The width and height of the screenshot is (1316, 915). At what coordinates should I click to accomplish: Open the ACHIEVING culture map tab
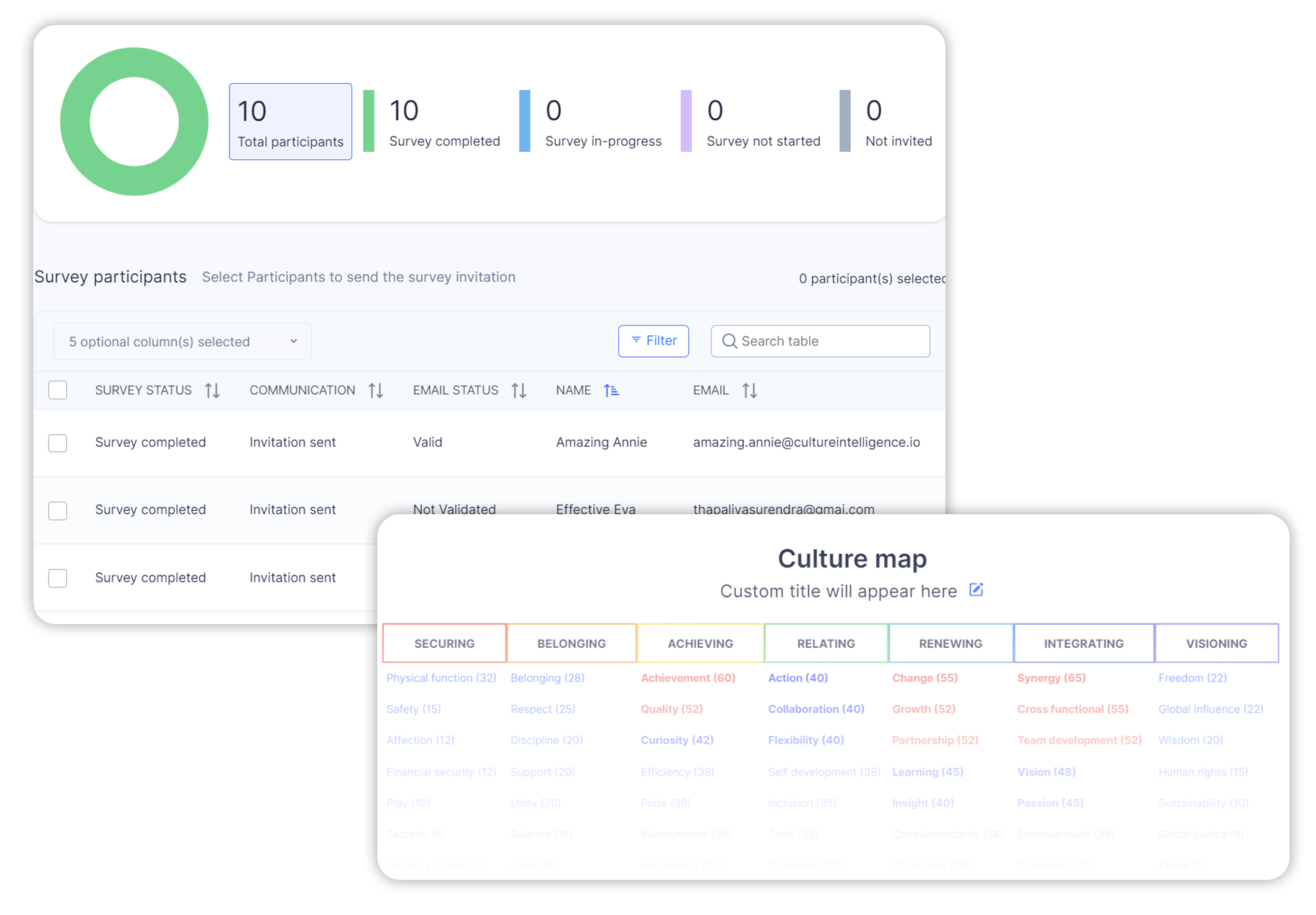click(x=700, y=643)
